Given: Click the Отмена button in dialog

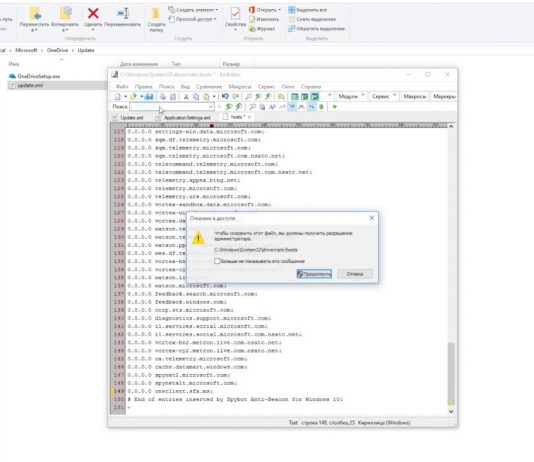Looking at the screenshot, I should [355, 274].
